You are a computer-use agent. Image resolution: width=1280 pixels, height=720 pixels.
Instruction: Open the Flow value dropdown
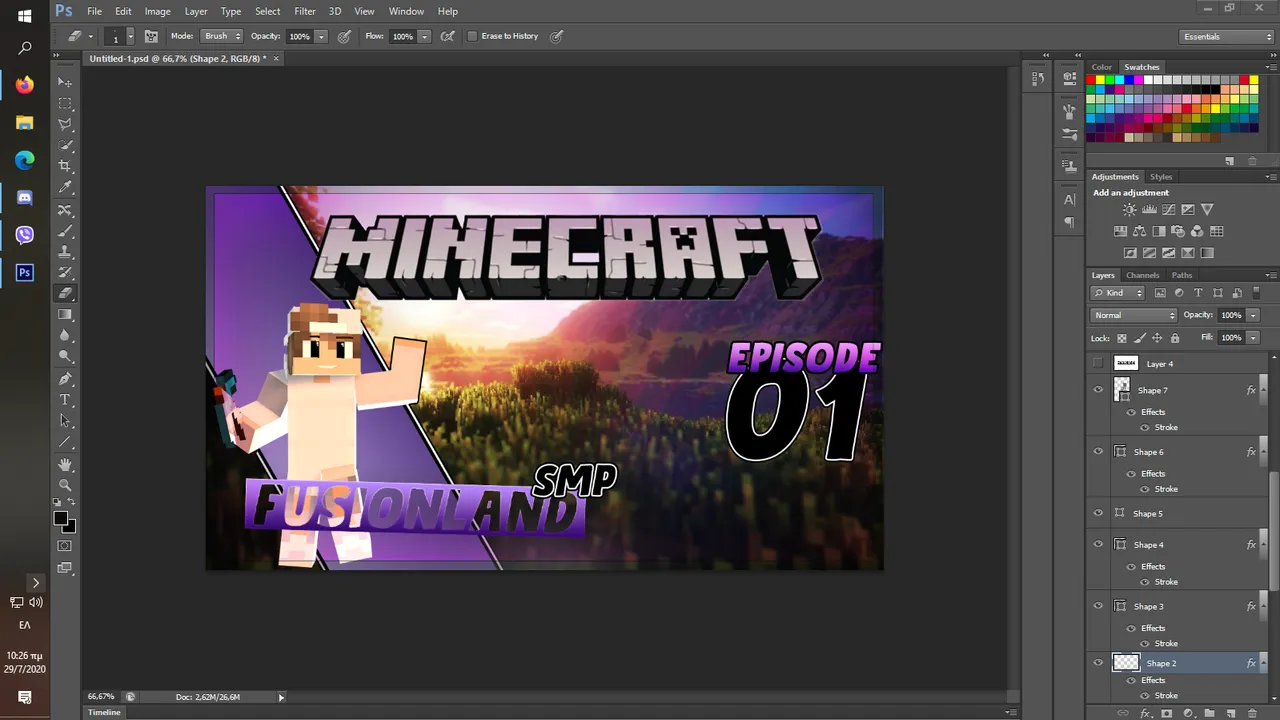click(424, 36)
